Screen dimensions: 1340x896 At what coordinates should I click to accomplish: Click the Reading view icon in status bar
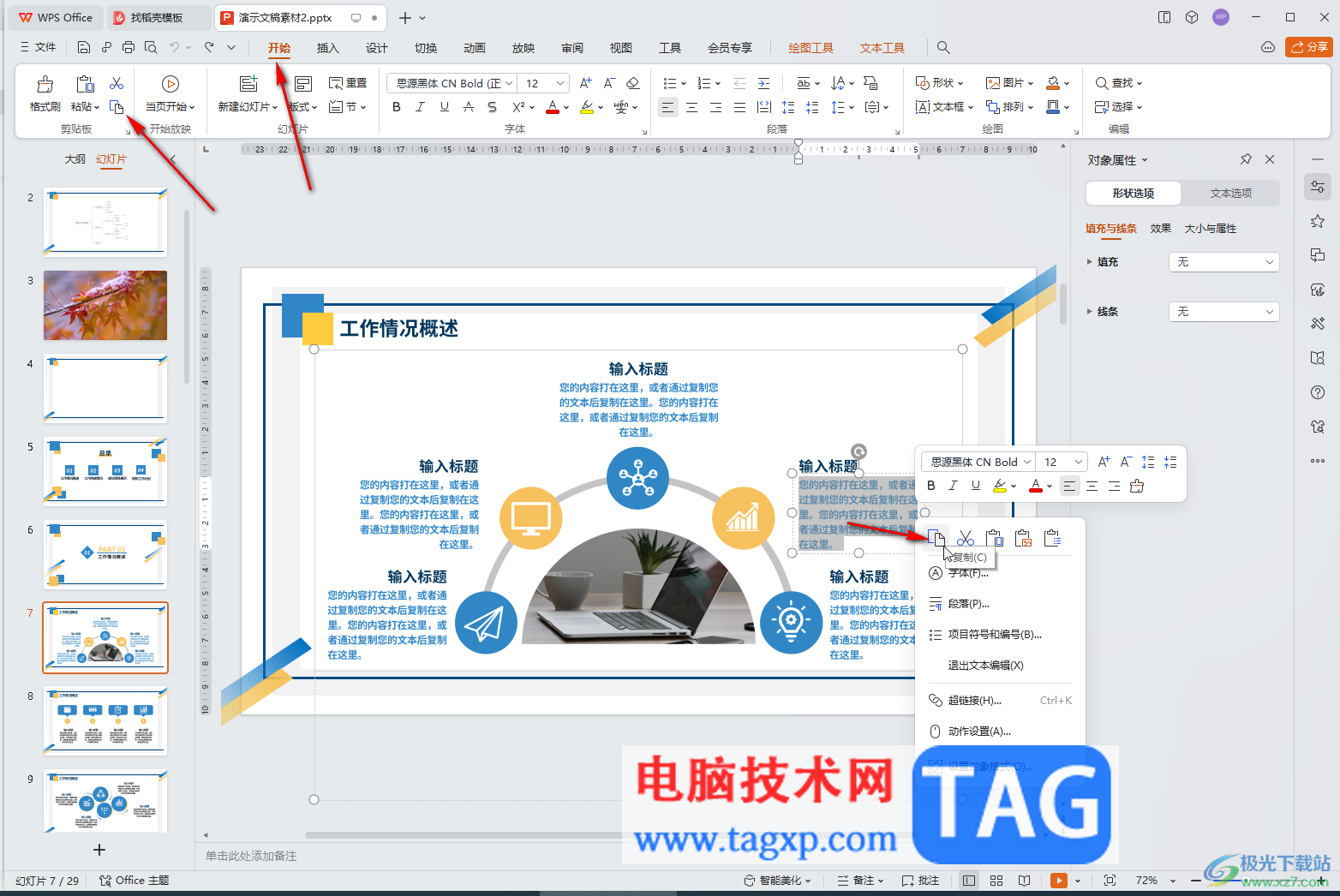tap(1024, 881)
